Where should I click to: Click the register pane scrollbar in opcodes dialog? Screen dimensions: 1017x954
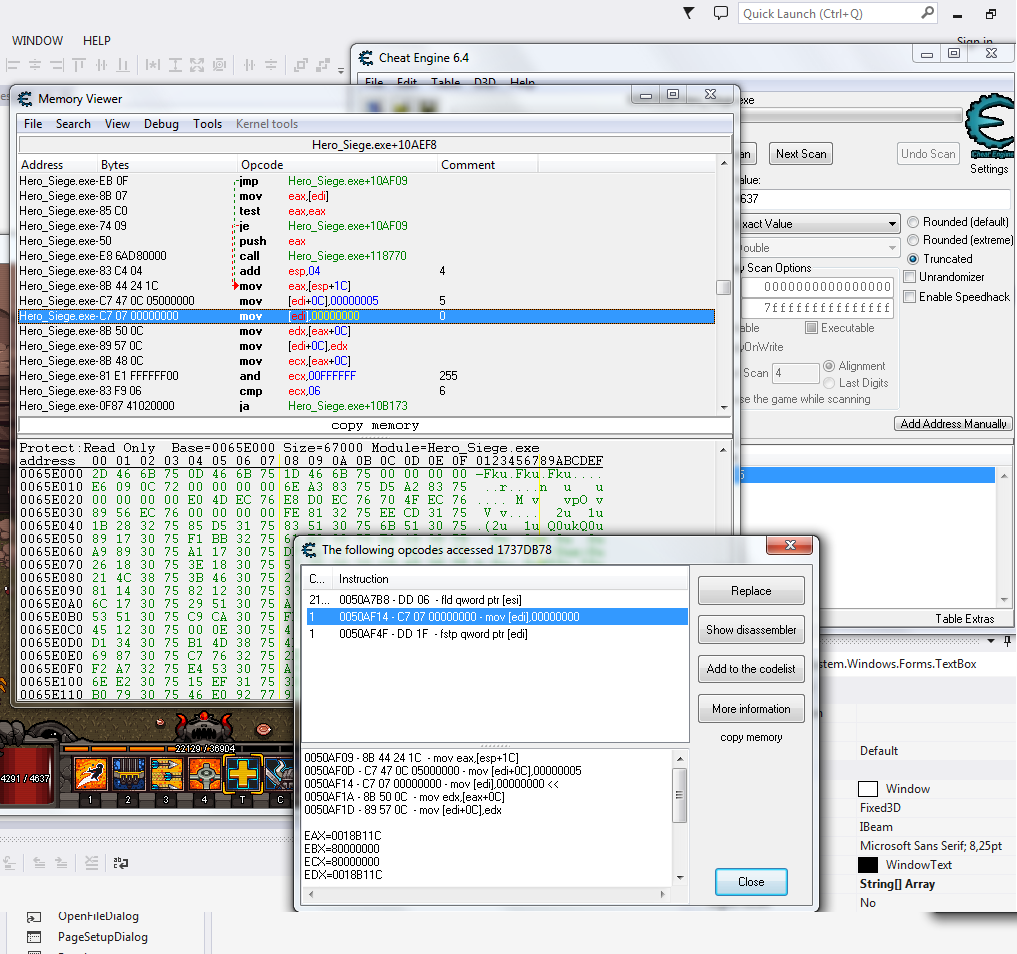tap(679, 794)
